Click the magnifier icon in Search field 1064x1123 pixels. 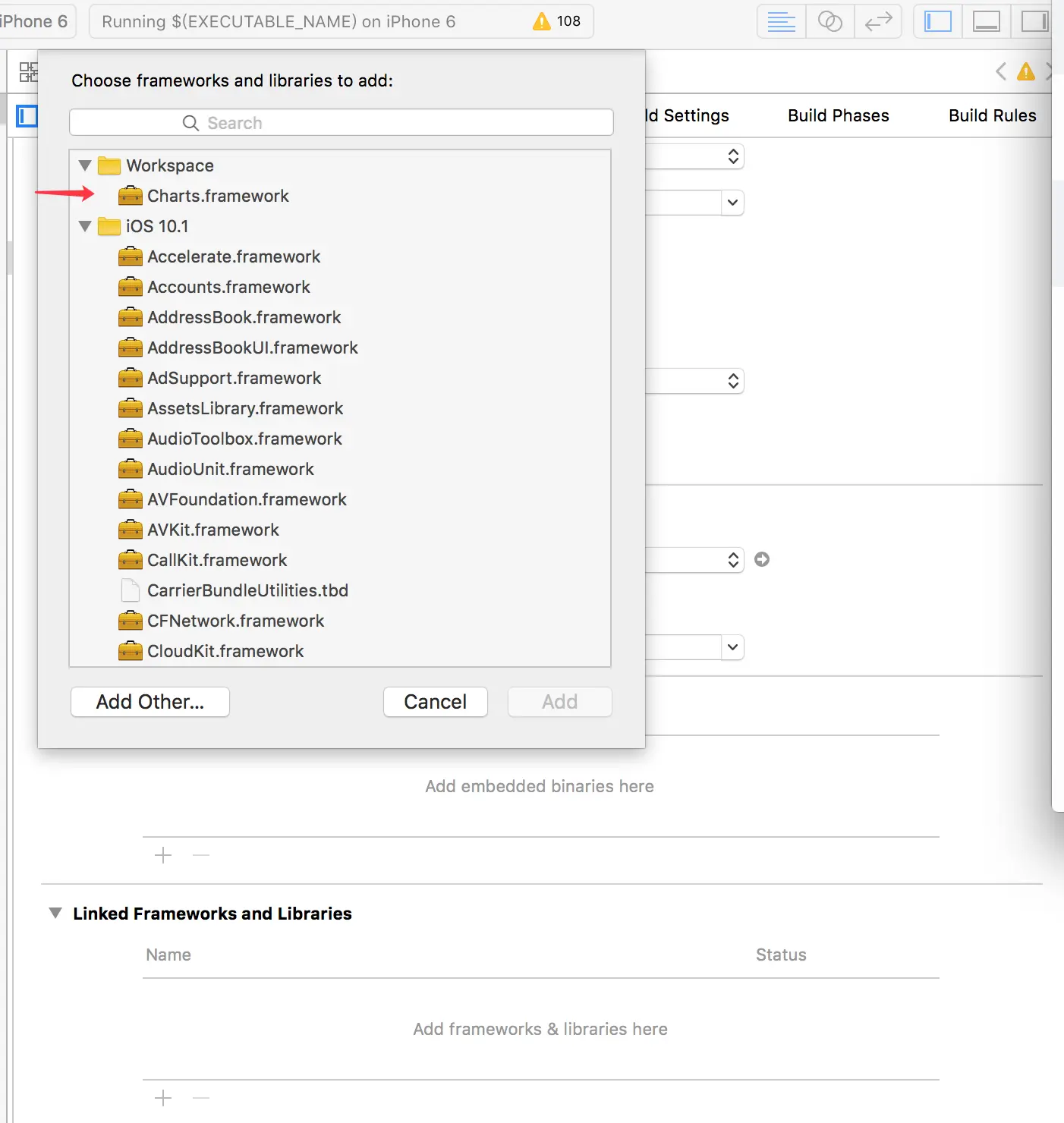(190, 123)
